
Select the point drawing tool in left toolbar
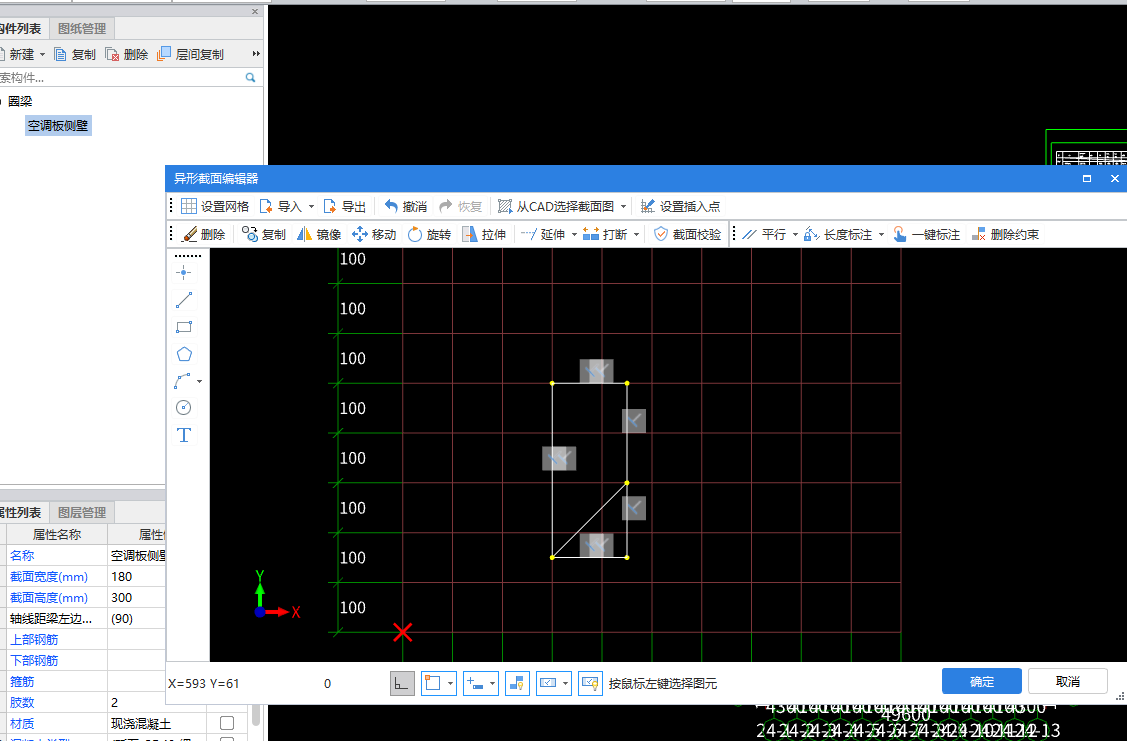click(183, 272)
